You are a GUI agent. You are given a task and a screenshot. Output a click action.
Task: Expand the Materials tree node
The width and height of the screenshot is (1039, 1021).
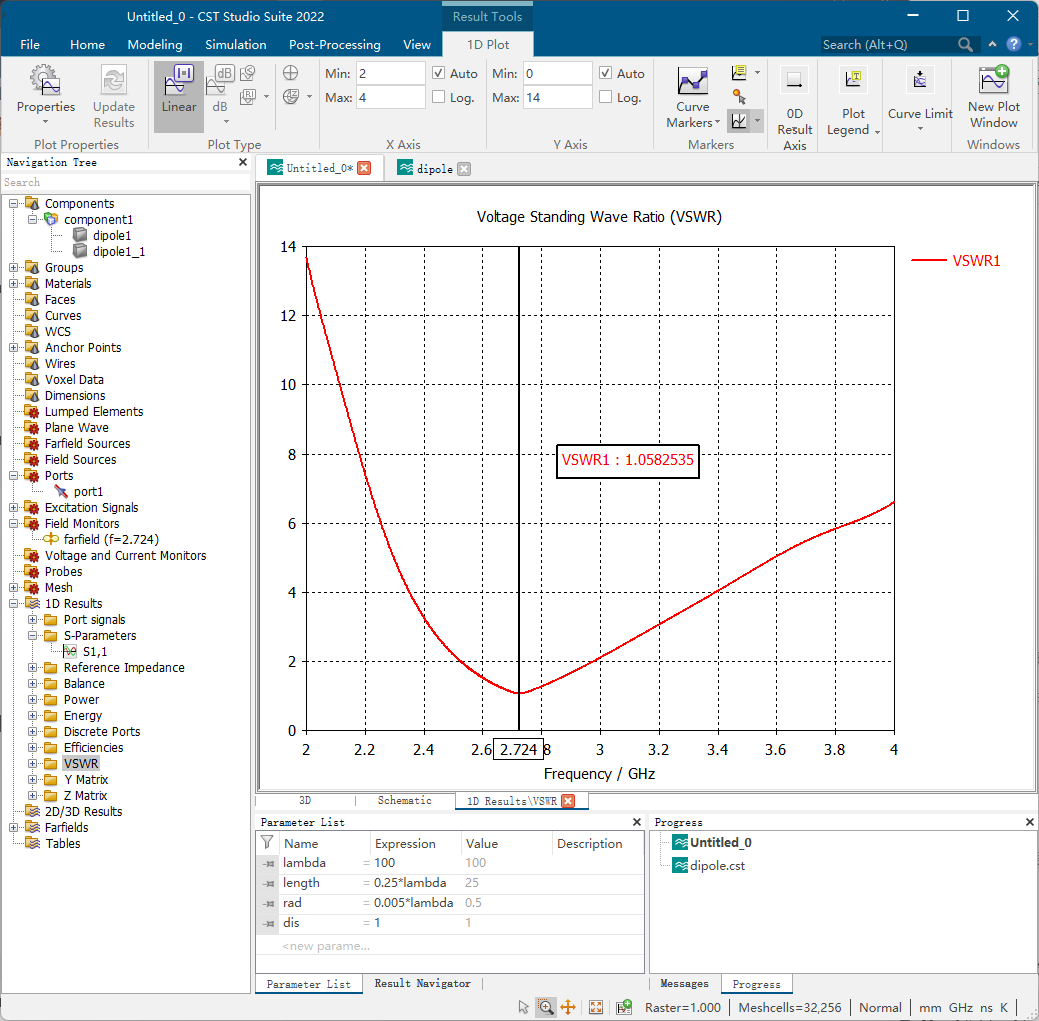pyautogui.click(x=13, y=284)
